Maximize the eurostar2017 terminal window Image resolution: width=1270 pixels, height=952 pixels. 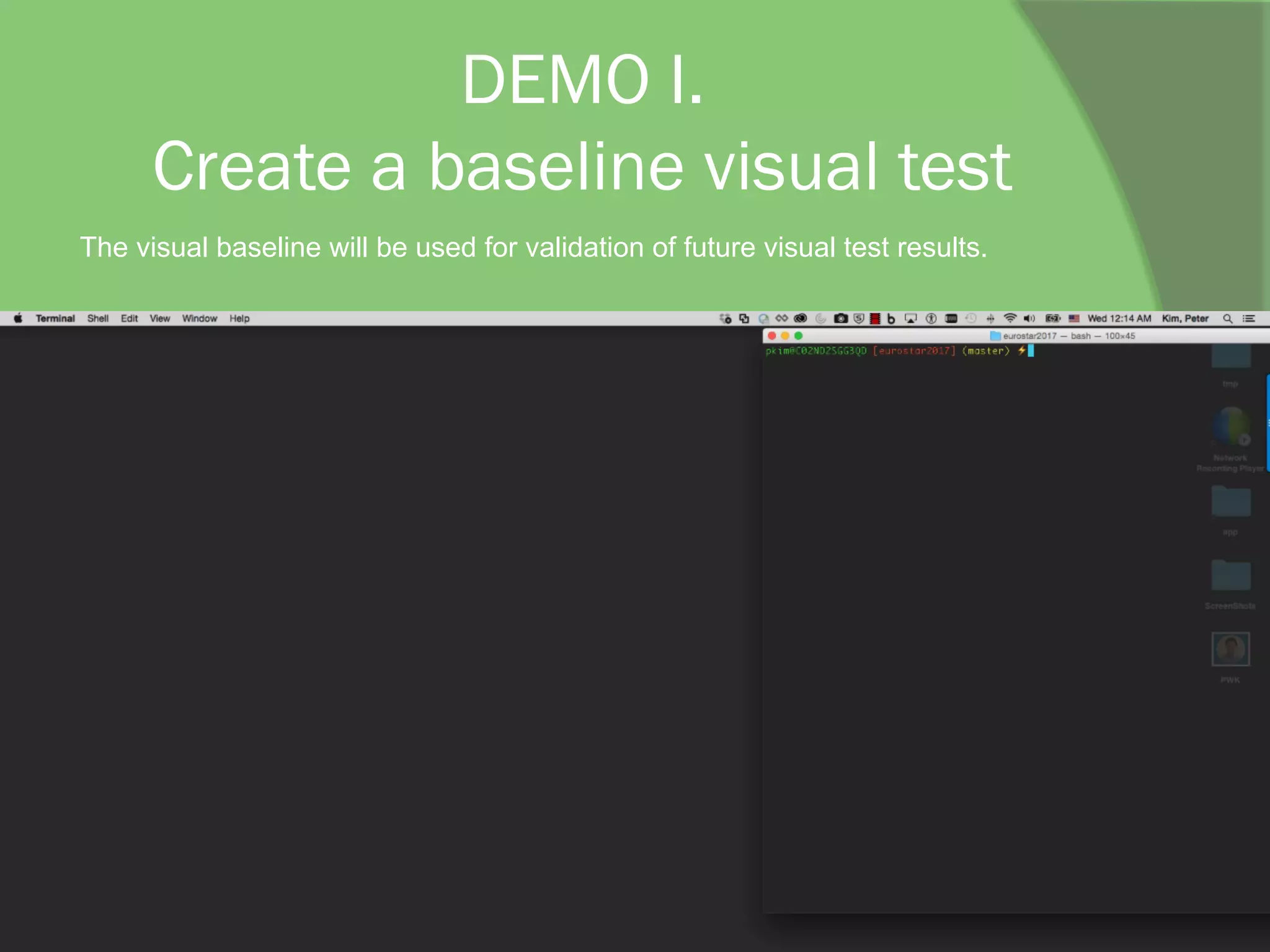pos(799,335)
